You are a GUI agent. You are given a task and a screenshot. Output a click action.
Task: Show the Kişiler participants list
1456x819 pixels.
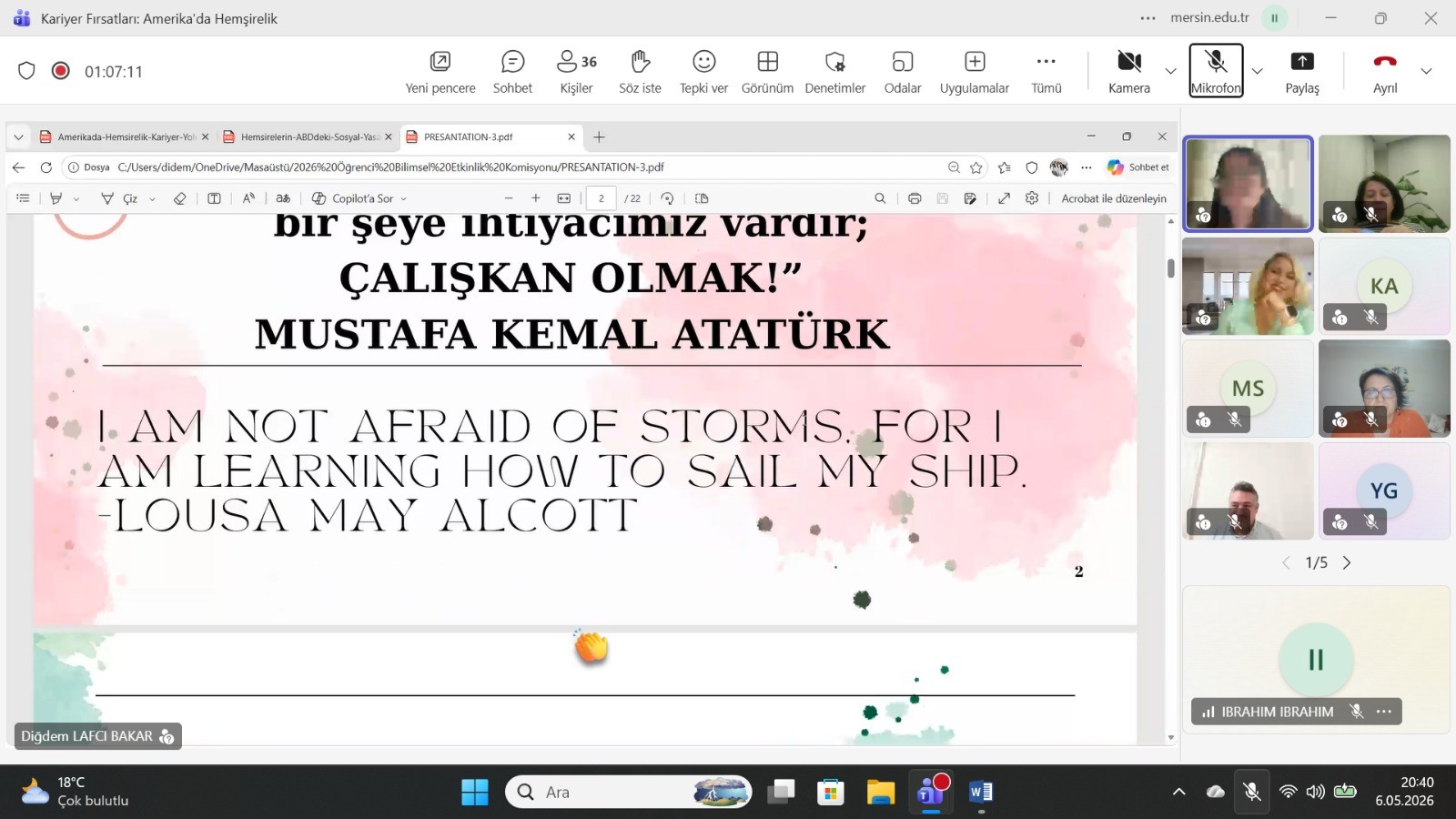click(x=576, y=72)
